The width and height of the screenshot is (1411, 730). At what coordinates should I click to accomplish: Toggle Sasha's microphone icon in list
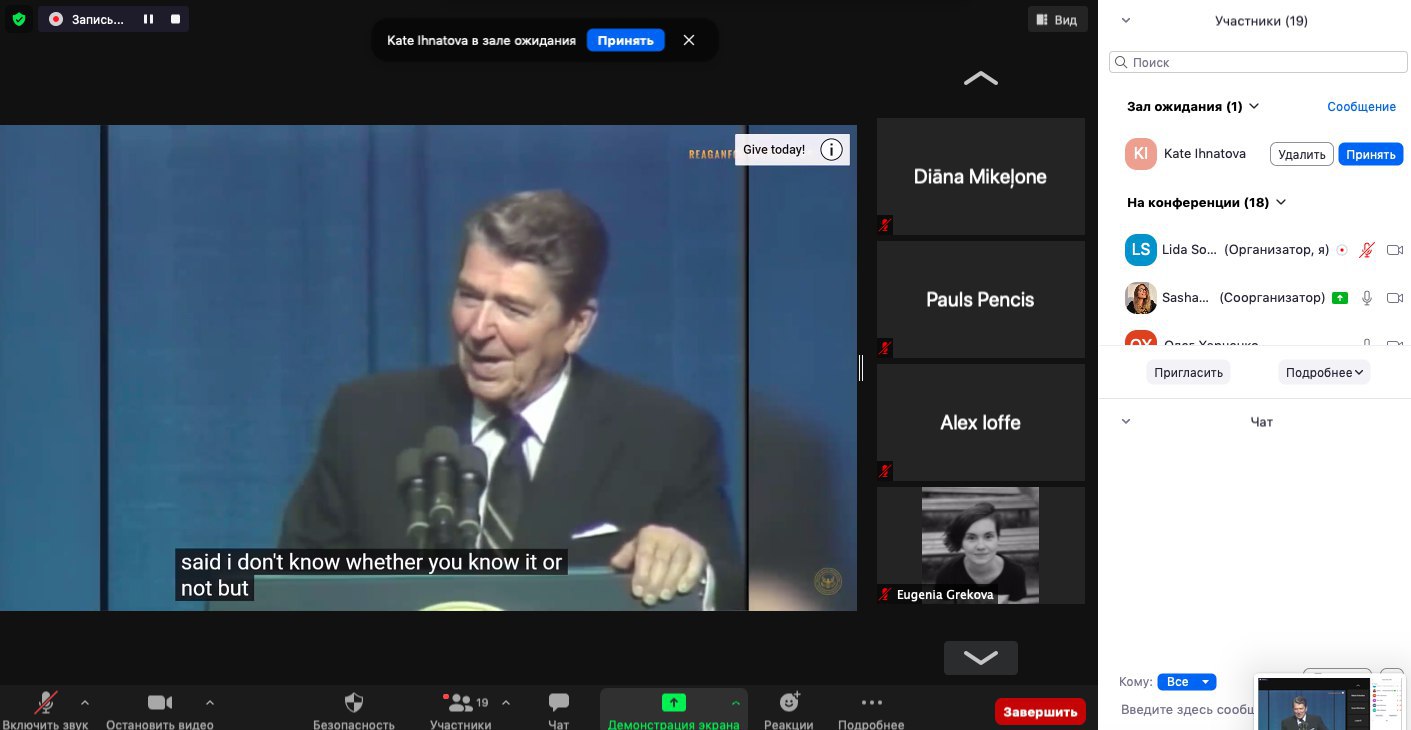[x=1367, y=298]
